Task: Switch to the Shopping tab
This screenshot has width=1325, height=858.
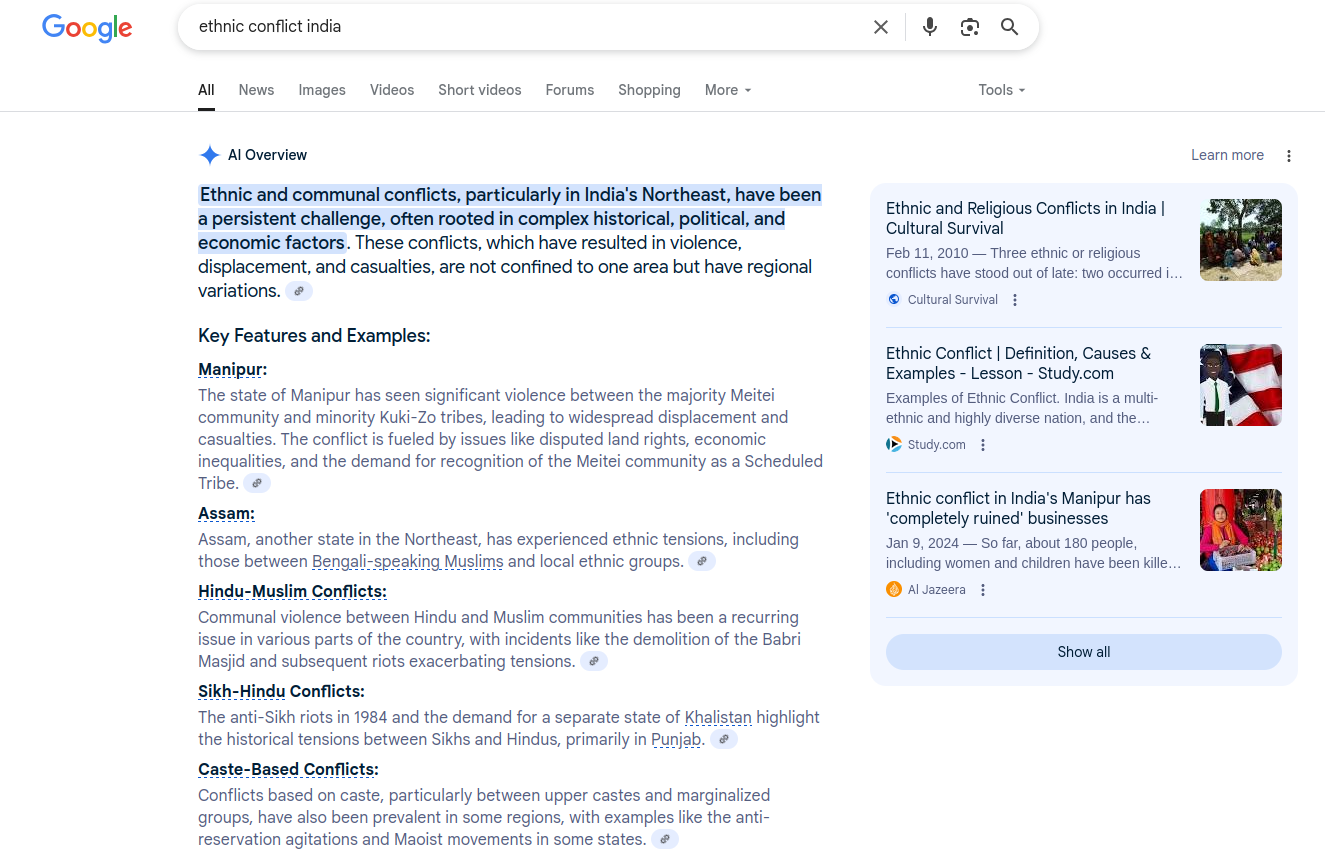Action: (x=649, y=90)
